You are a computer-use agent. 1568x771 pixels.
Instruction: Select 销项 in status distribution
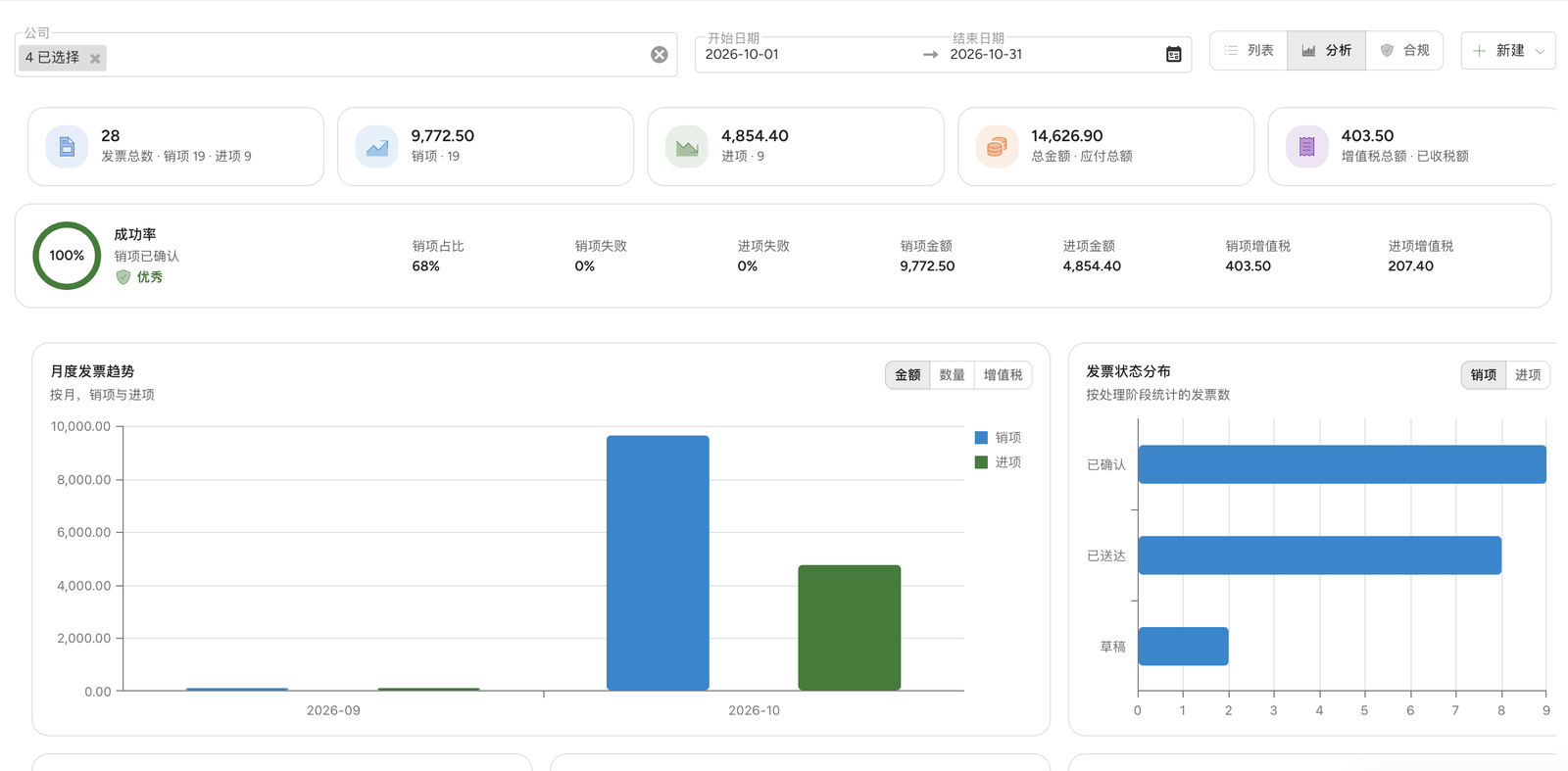tap(1484, 375)
